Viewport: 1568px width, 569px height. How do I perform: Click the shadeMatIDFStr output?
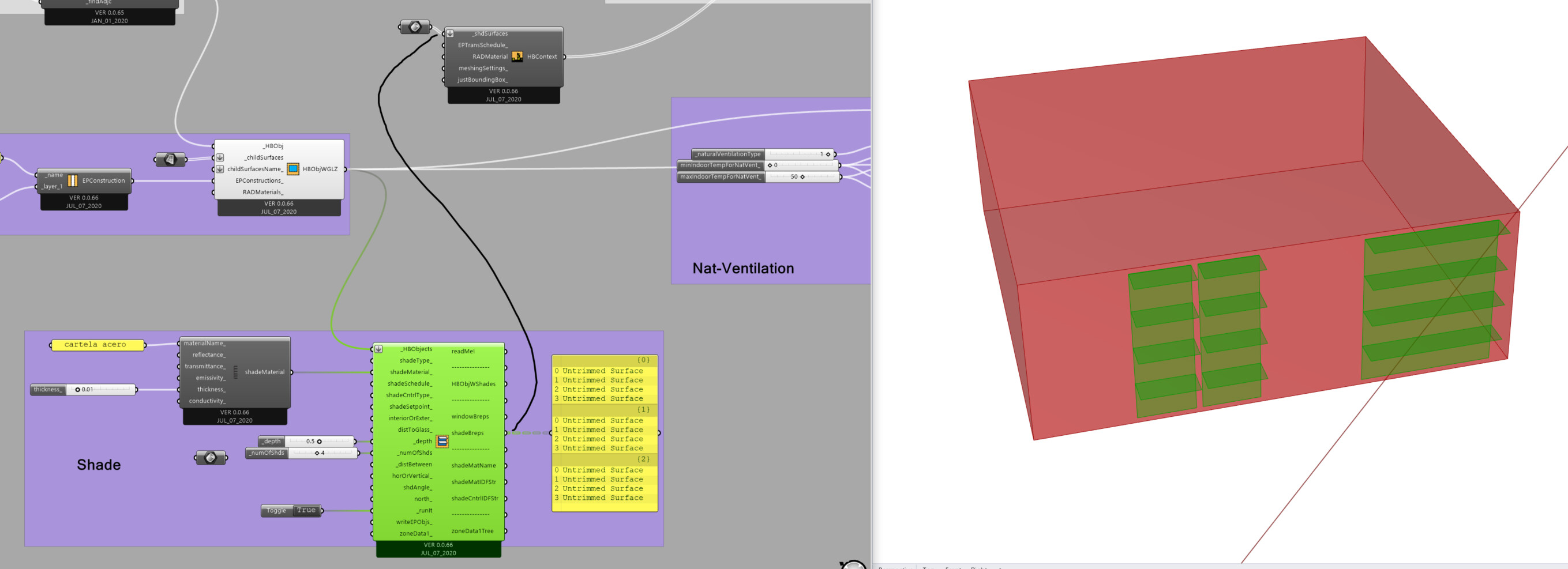coord(474,482)
